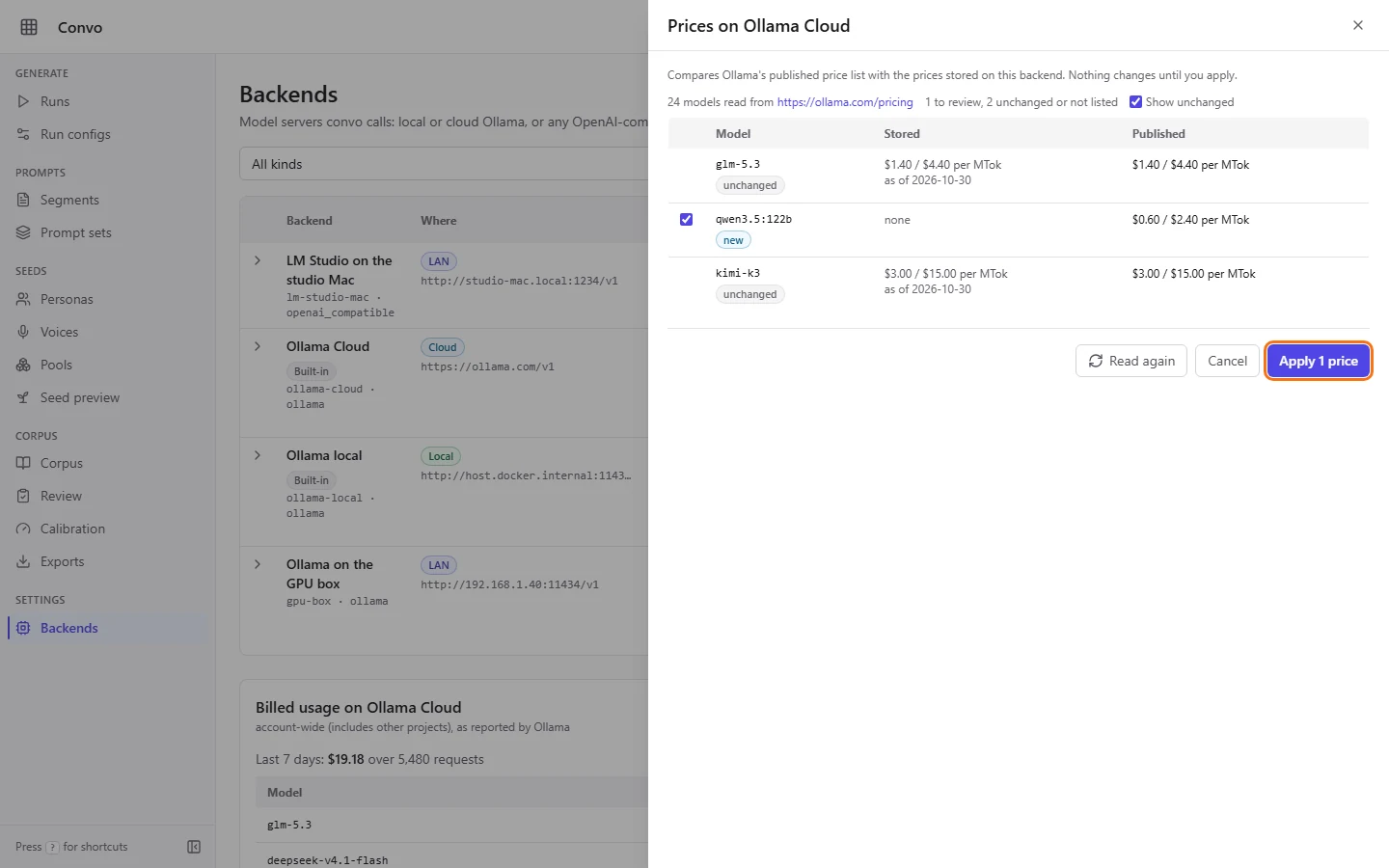This screenshot has width=1389, height=868.
Task: Go to Personas in the sidebar
Action: 67,299
